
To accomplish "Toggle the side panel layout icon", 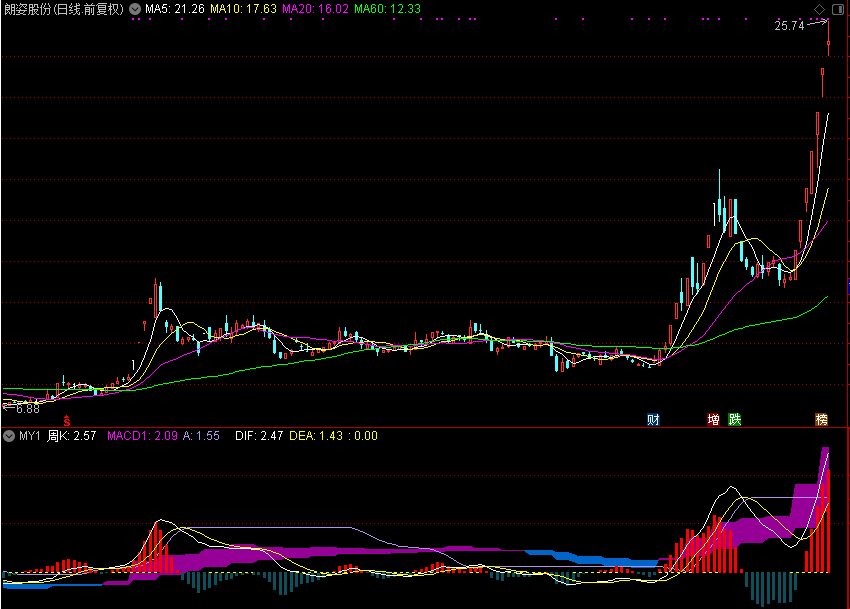I will 838,9.
